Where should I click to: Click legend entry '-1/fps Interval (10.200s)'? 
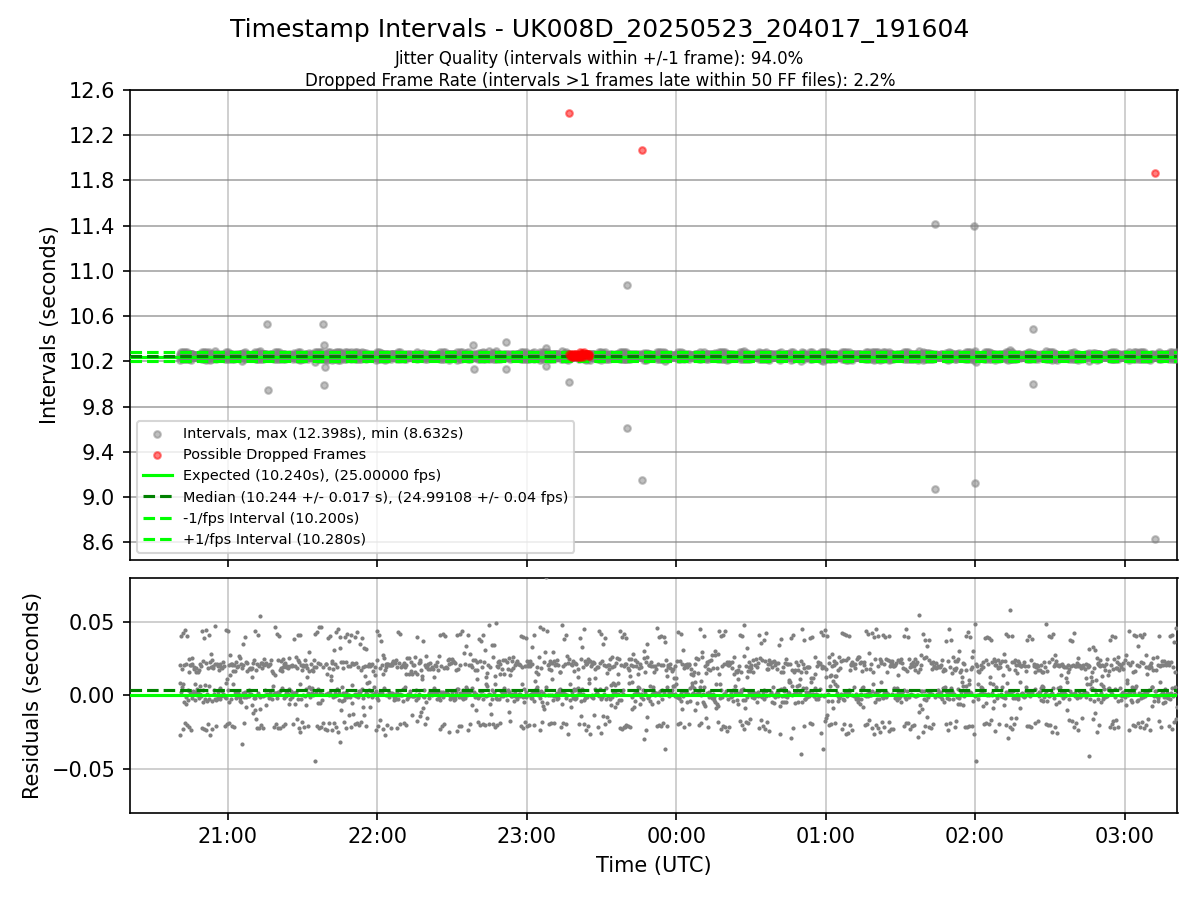271,518
